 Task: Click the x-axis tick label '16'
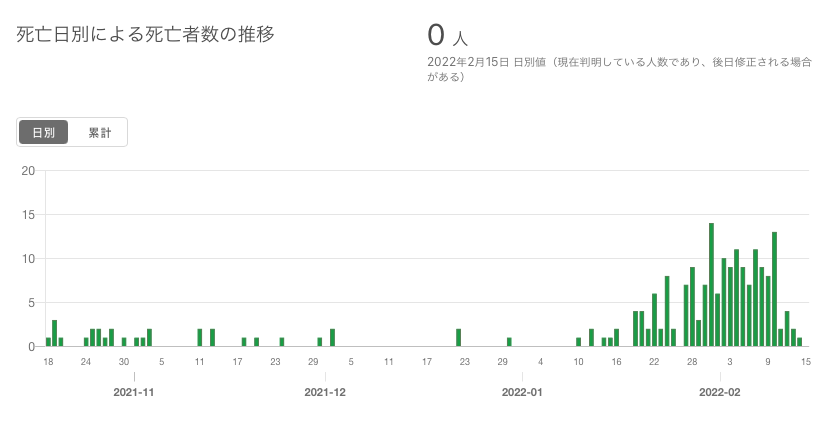pyautogui.click(x=616, y=362)
